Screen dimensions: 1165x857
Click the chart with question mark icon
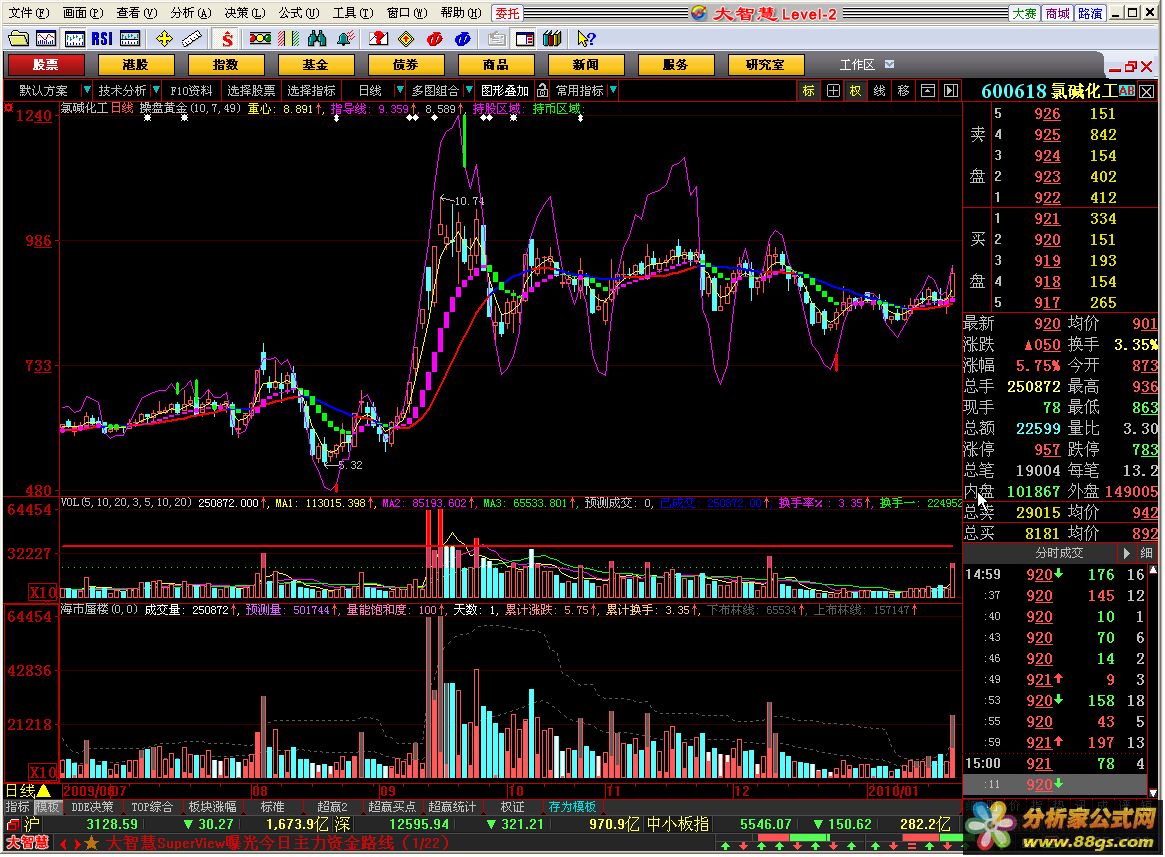coord(378,39)
